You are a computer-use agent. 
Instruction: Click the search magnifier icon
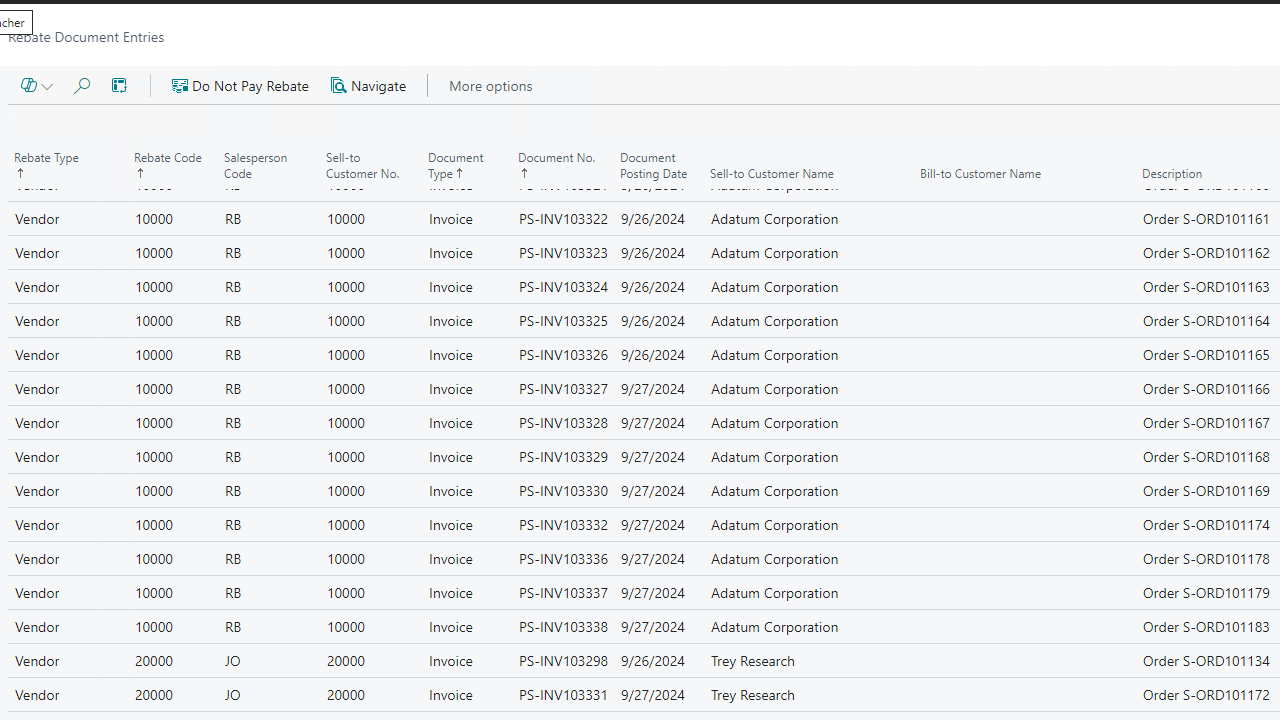tap(82, 86)
